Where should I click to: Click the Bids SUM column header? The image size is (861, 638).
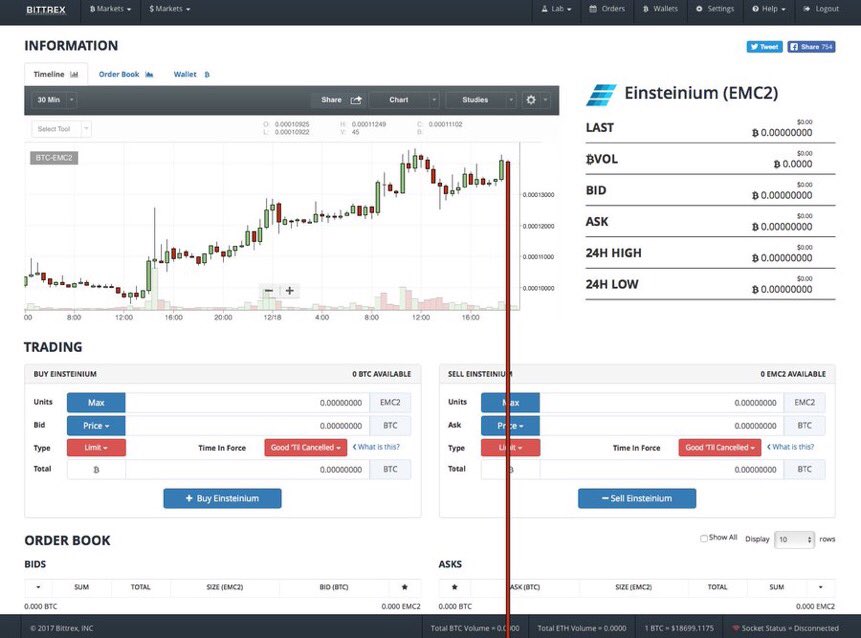click(x=82, y=587)
